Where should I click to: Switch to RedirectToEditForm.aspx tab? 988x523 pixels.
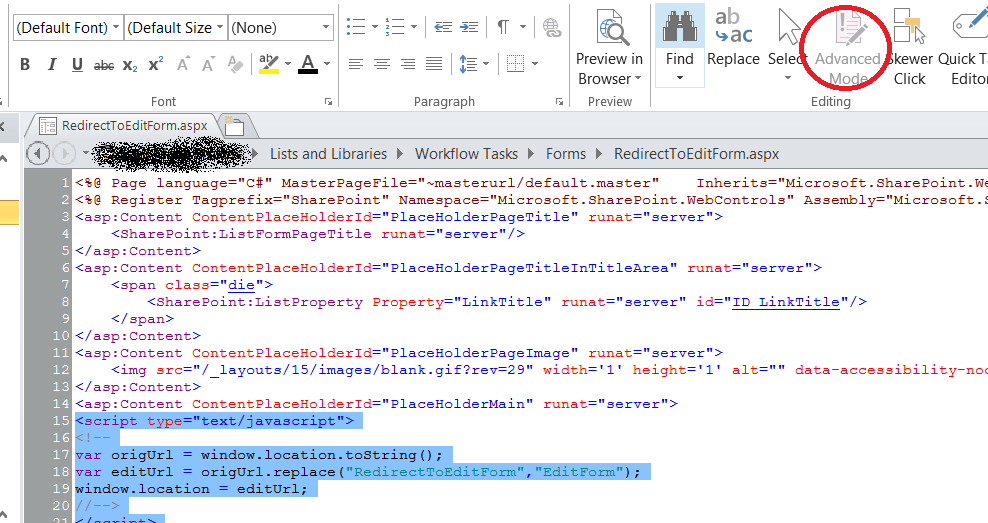point(124,125)
